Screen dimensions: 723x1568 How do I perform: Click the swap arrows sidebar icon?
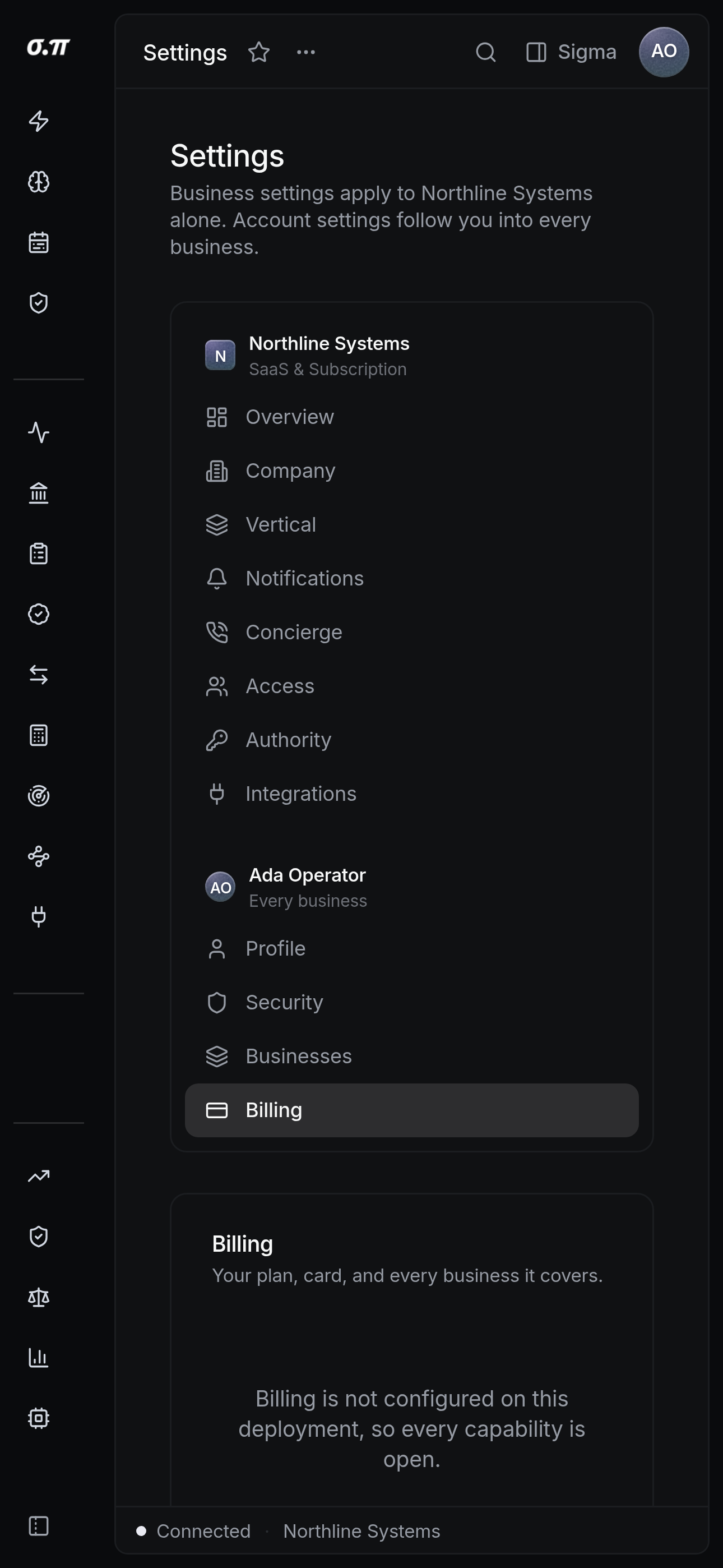pos(38,675)
